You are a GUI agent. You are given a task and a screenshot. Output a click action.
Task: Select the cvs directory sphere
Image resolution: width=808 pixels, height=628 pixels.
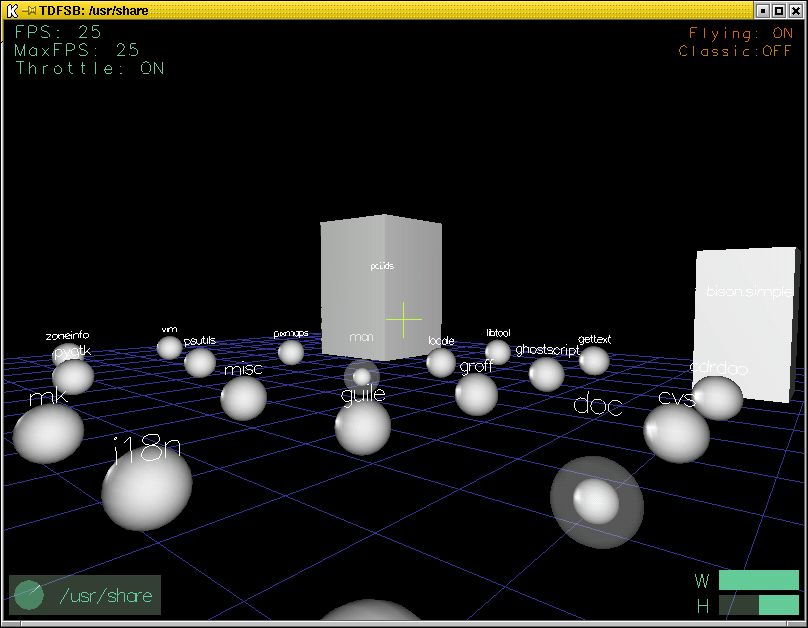[x=676, y=433]
